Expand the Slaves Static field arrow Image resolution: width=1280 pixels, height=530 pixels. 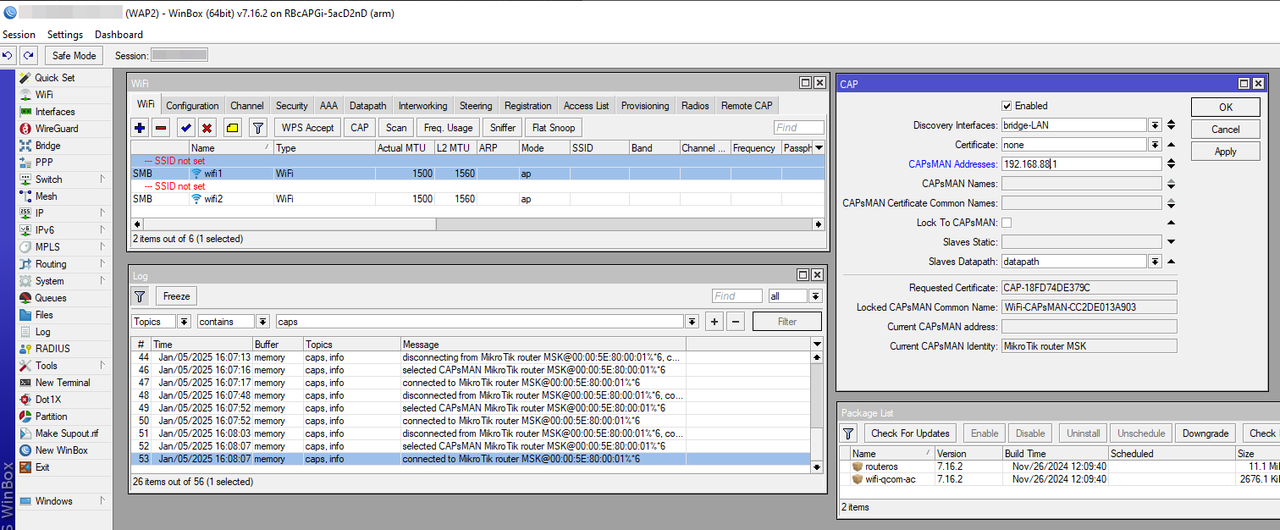click(x=1171, y=242)
